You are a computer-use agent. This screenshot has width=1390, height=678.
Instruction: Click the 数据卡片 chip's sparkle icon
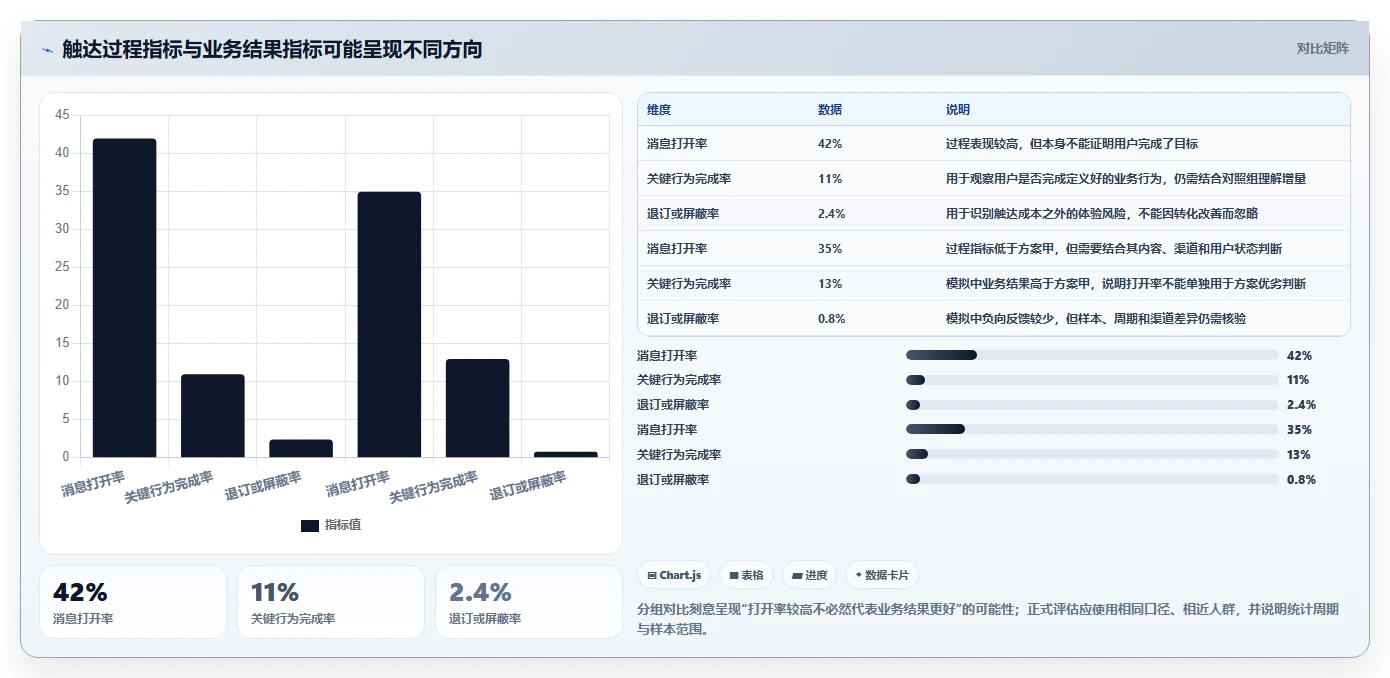859,575
